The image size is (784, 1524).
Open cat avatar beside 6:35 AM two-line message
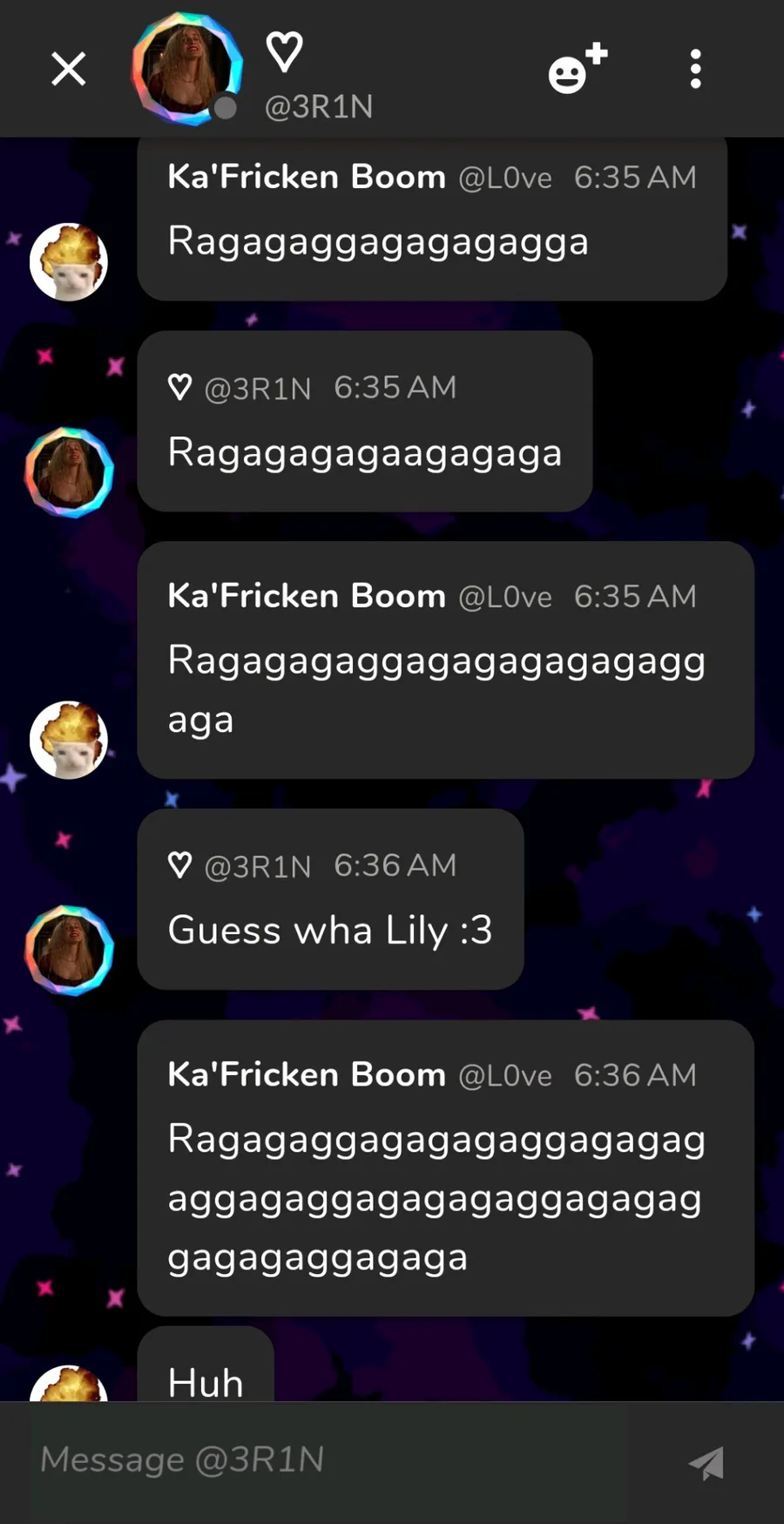69,739
